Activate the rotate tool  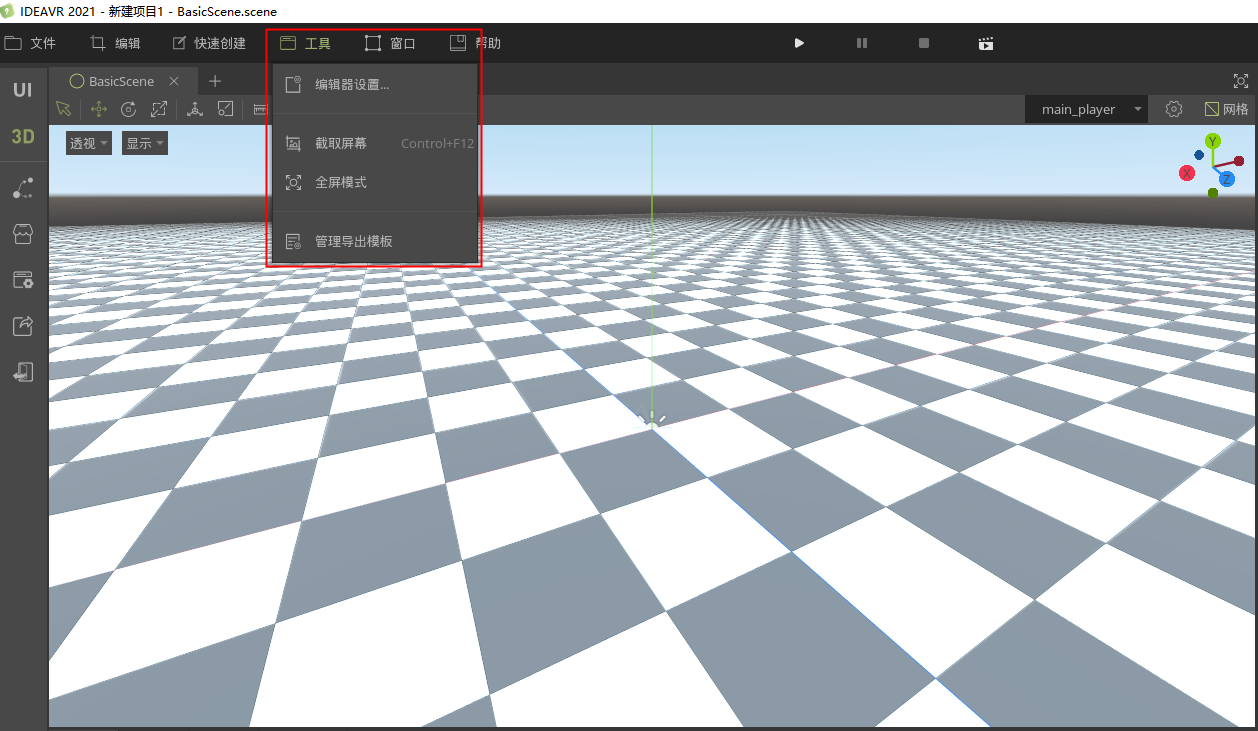coord(129,109)
